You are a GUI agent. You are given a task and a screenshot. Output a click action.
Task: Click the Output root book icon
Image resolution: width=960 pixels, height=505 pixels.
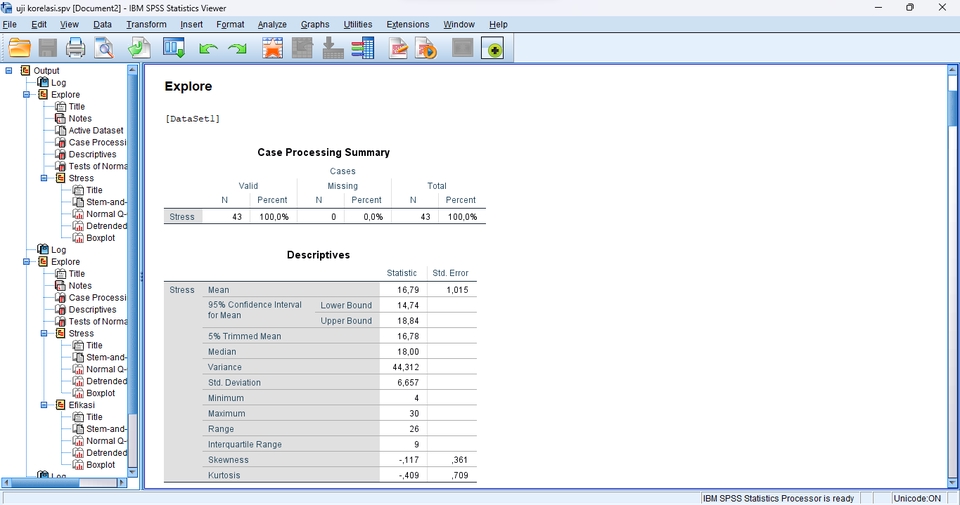tap(25, 71)
